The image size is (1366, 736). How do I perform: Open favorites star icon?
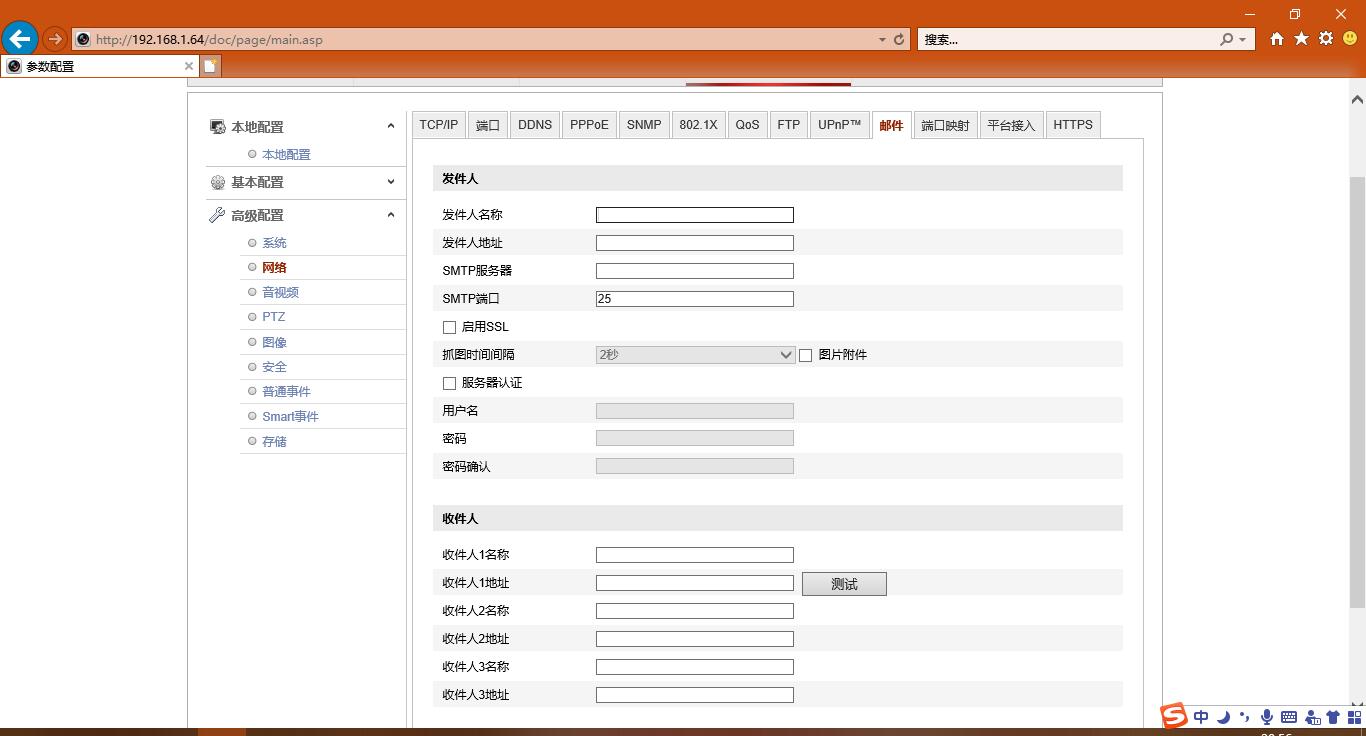tap(1301, 39)
